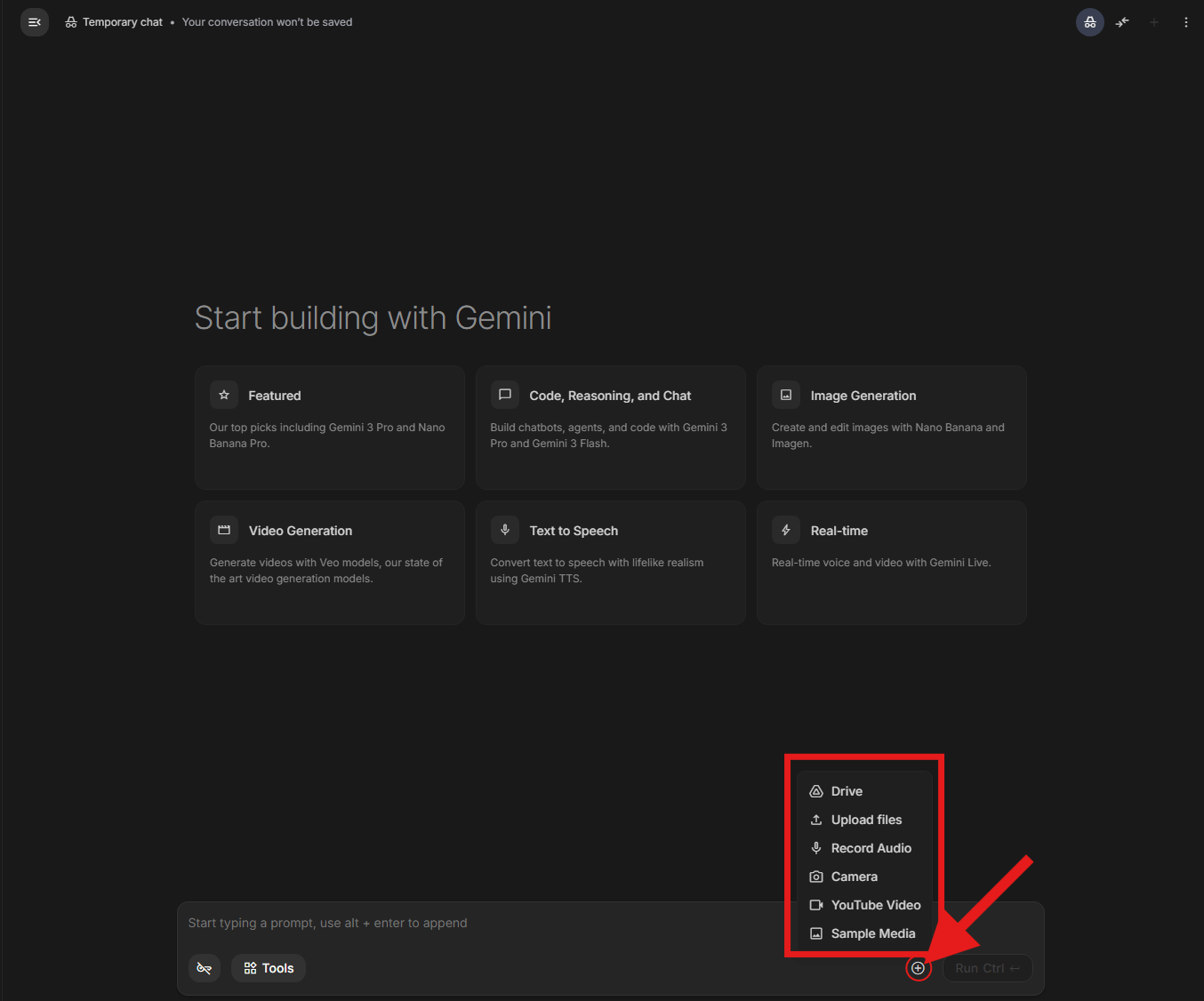
Task: Pick YouTube Video from the menu
Action: coord(875,905)
